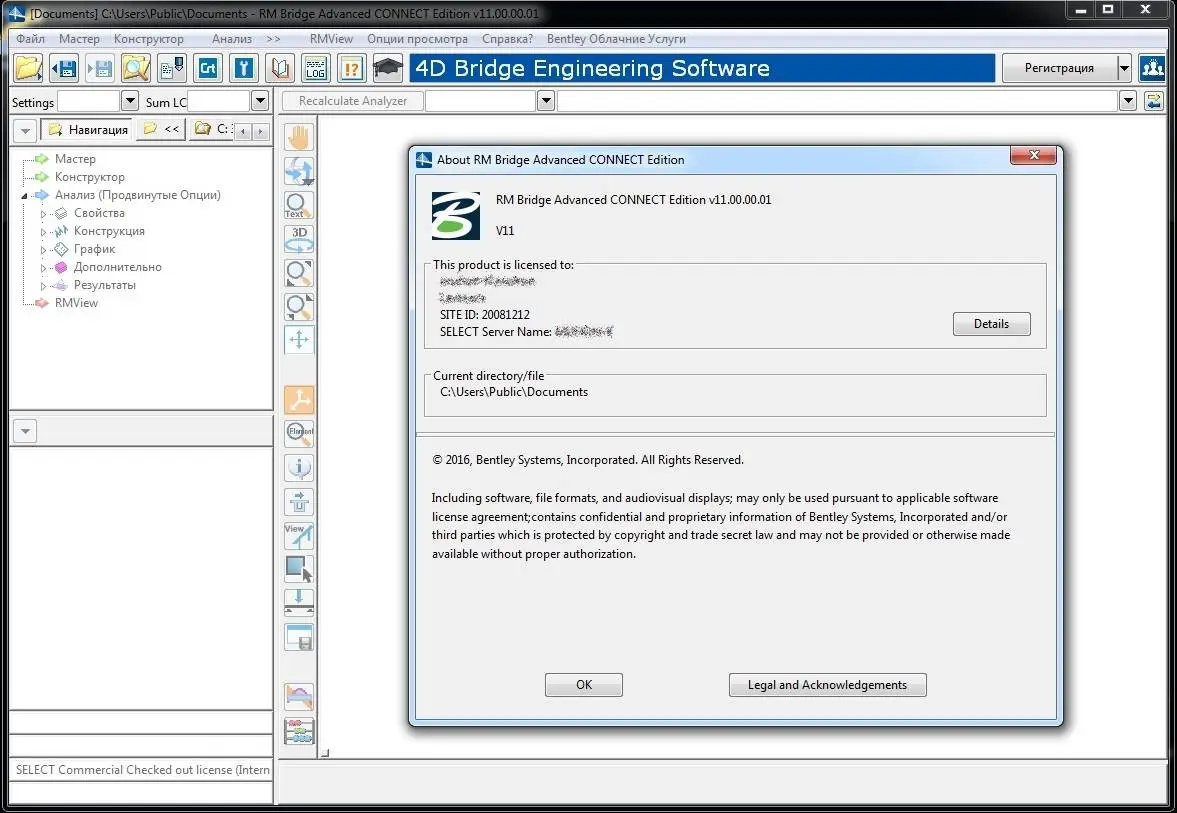Click the four-arrow move view tool
1177x813 pixels.
[299, 339]
